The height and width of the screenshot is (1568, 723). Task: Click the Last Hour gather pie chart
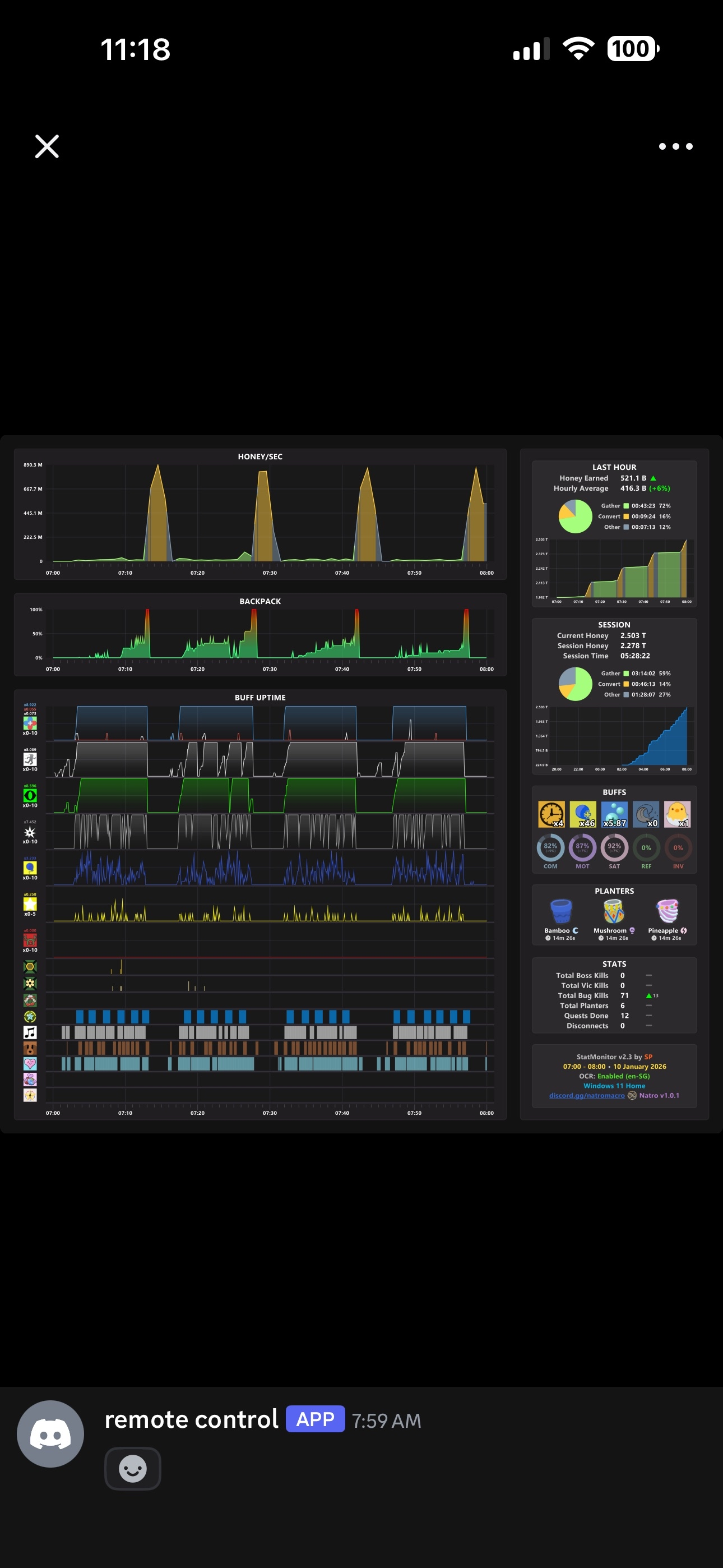point(575,516)
